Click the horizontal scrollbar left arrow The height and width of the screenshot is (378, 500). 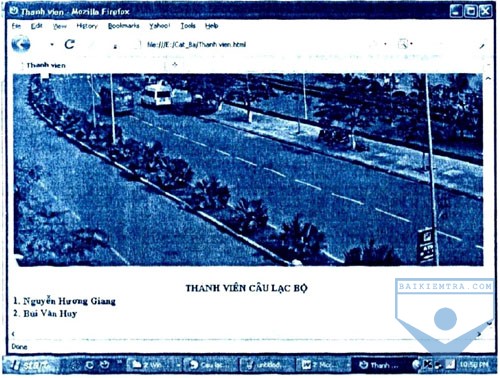13,334
